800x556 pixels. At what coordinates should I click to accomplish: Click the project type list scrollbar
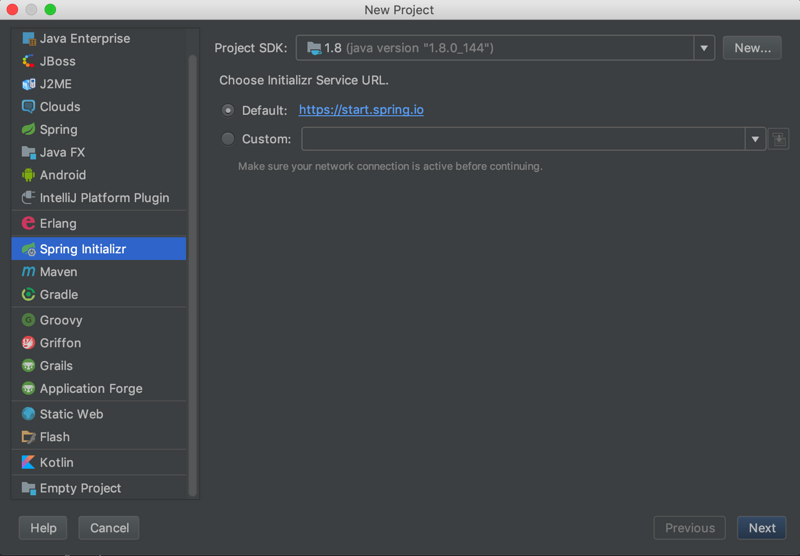192,275
